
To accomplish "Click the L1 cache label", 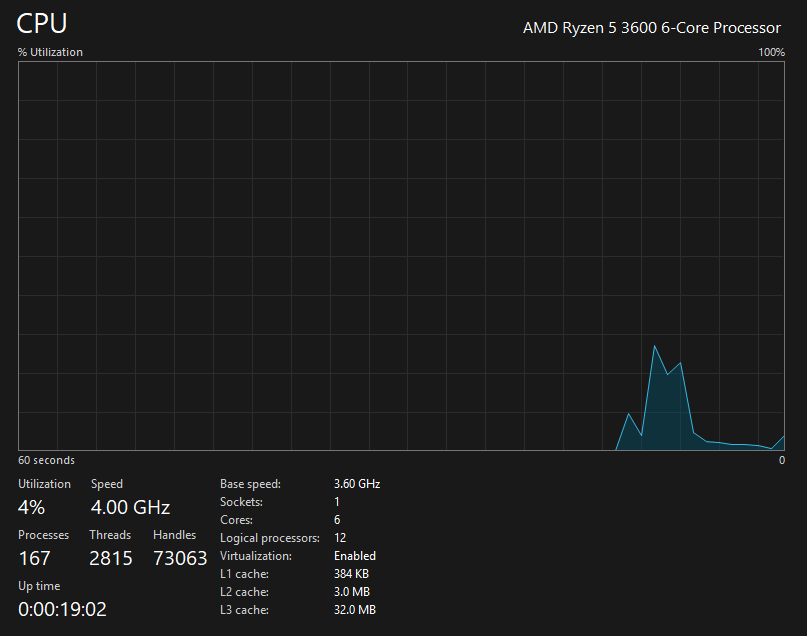I will click(x=244, y=574).
